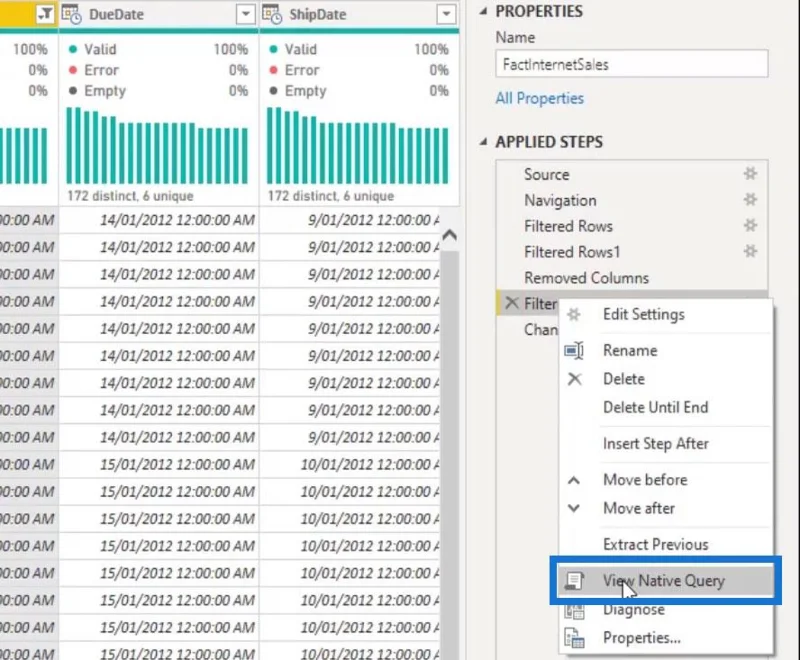
Task: Open the All Properties link
Action: 539,98
